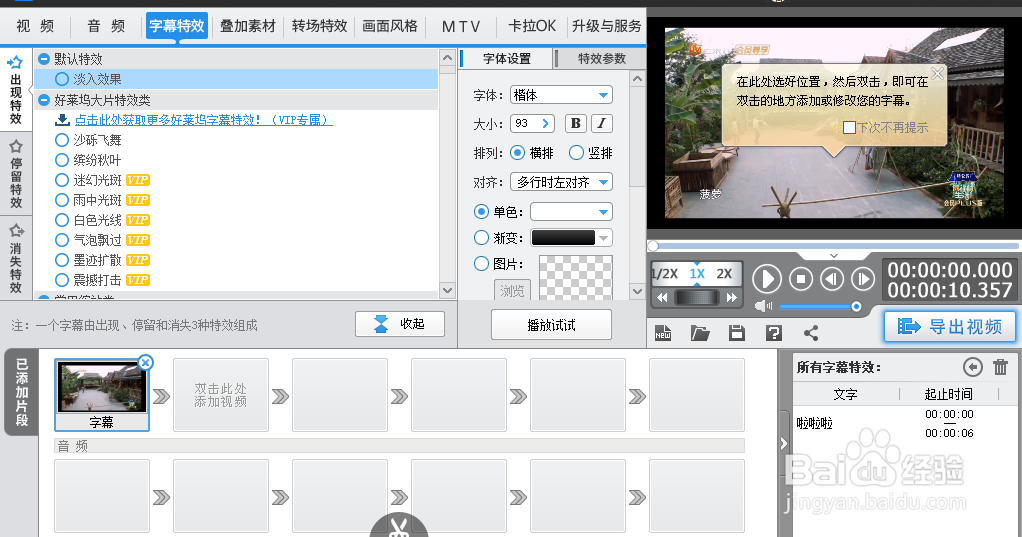Open 渐变 gradient dropdown arrow
Viewport: 1022px width, 537px height.
point(604,238)
